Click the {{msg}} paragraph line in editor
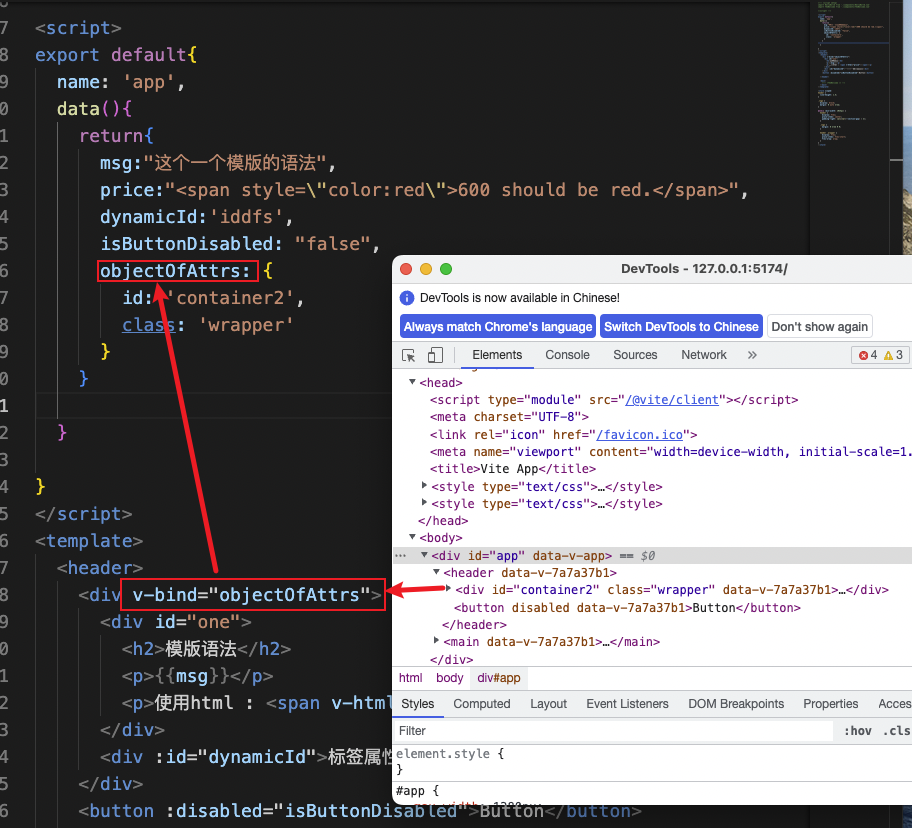 coord(197,676)
